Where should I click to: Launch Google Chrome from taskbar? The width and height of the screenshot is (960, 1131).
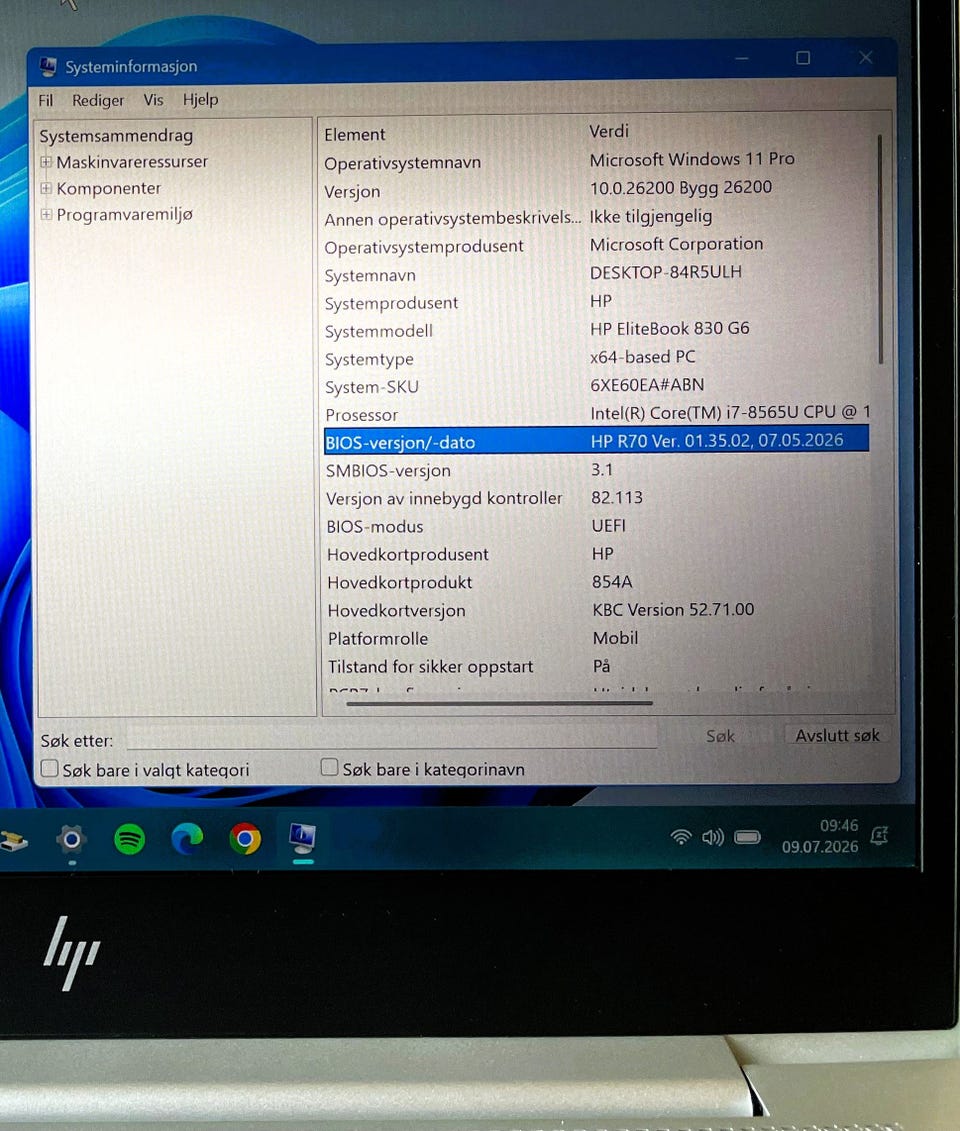point(245,839)
